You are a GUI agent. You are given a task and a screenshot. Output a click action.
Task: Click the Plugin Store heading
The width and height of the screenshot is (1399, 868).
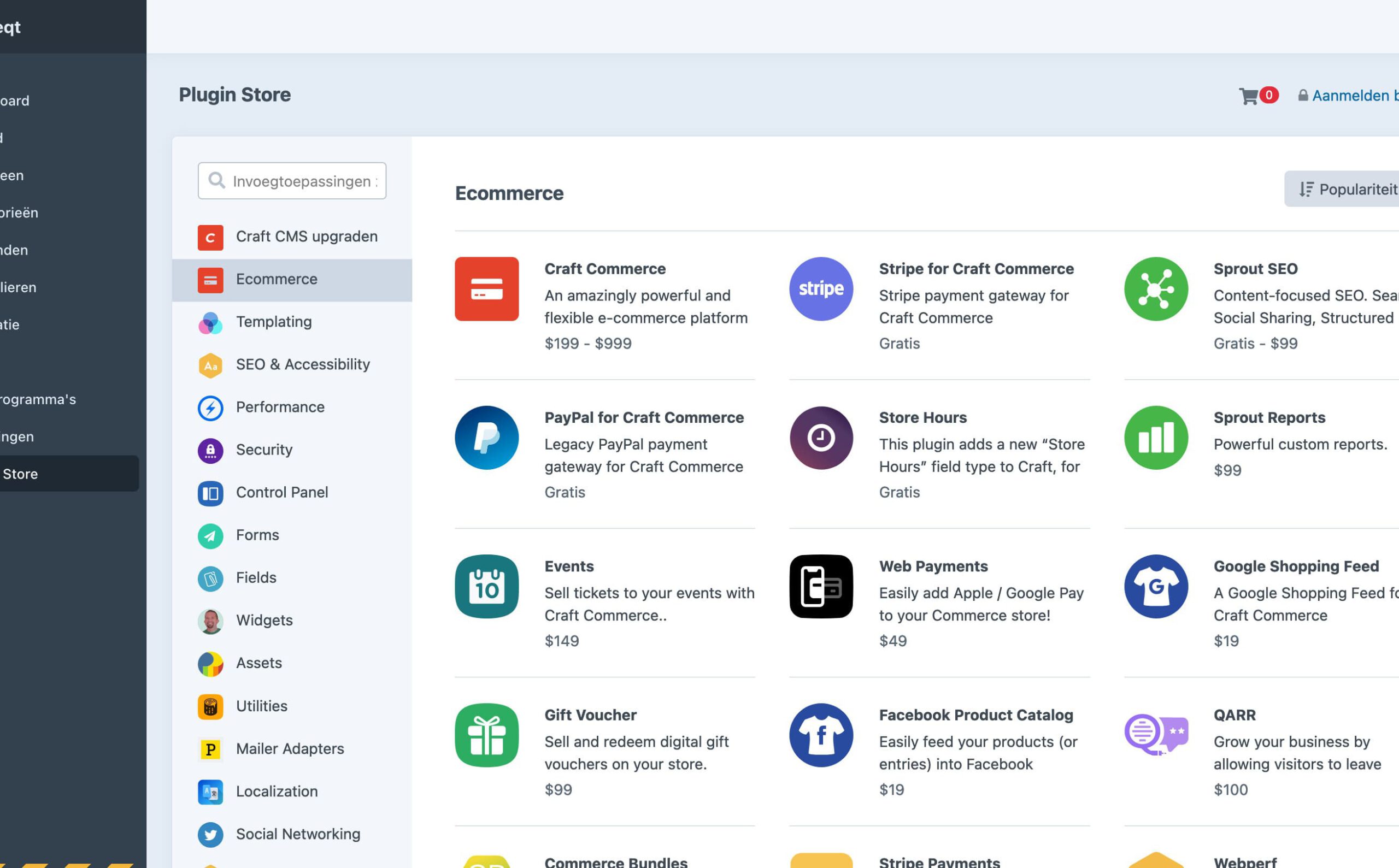235,95
